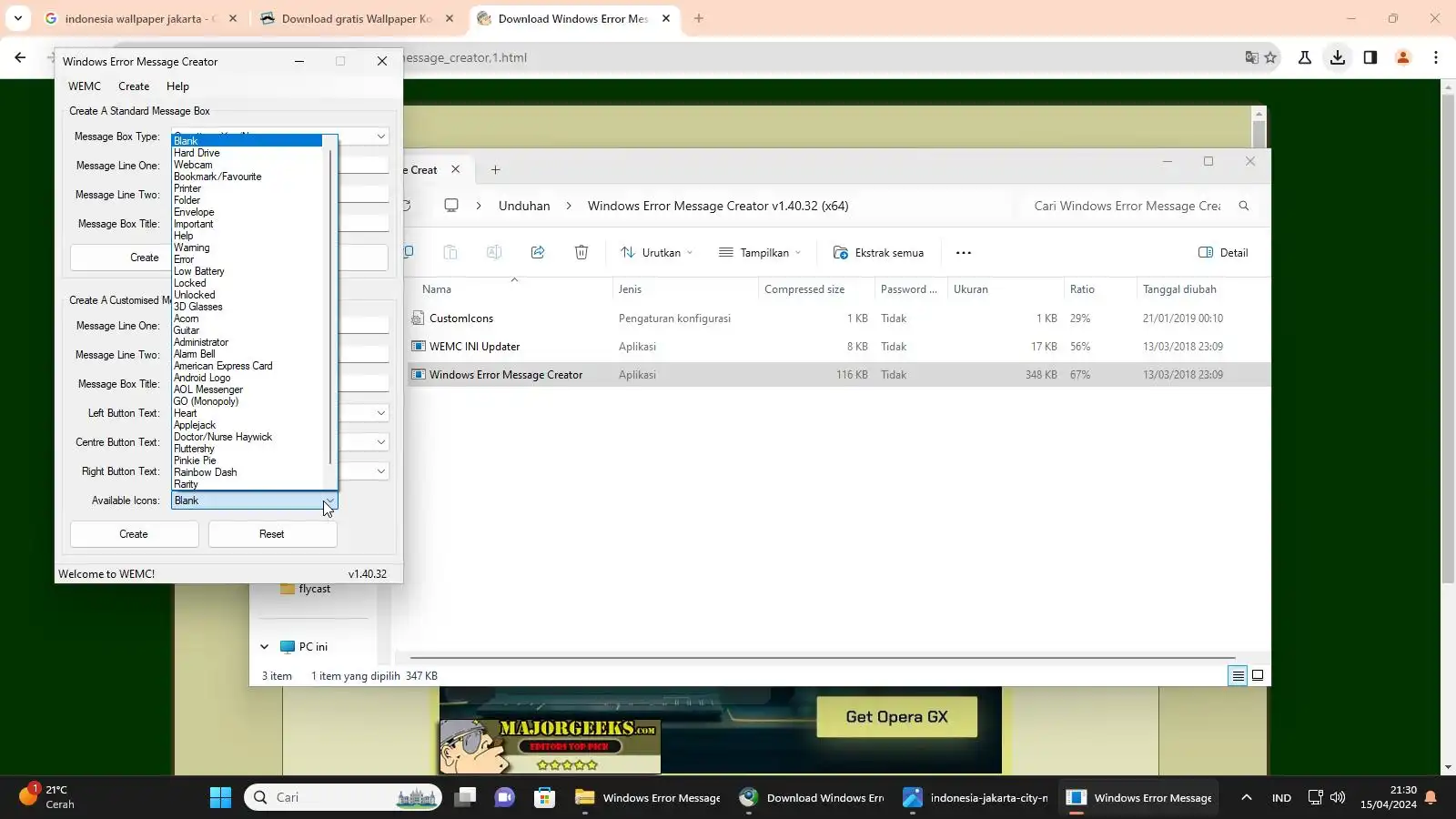Click the Chrome back arrow
The height and width of the screenshot is (819, 1456).
[20, 57]
